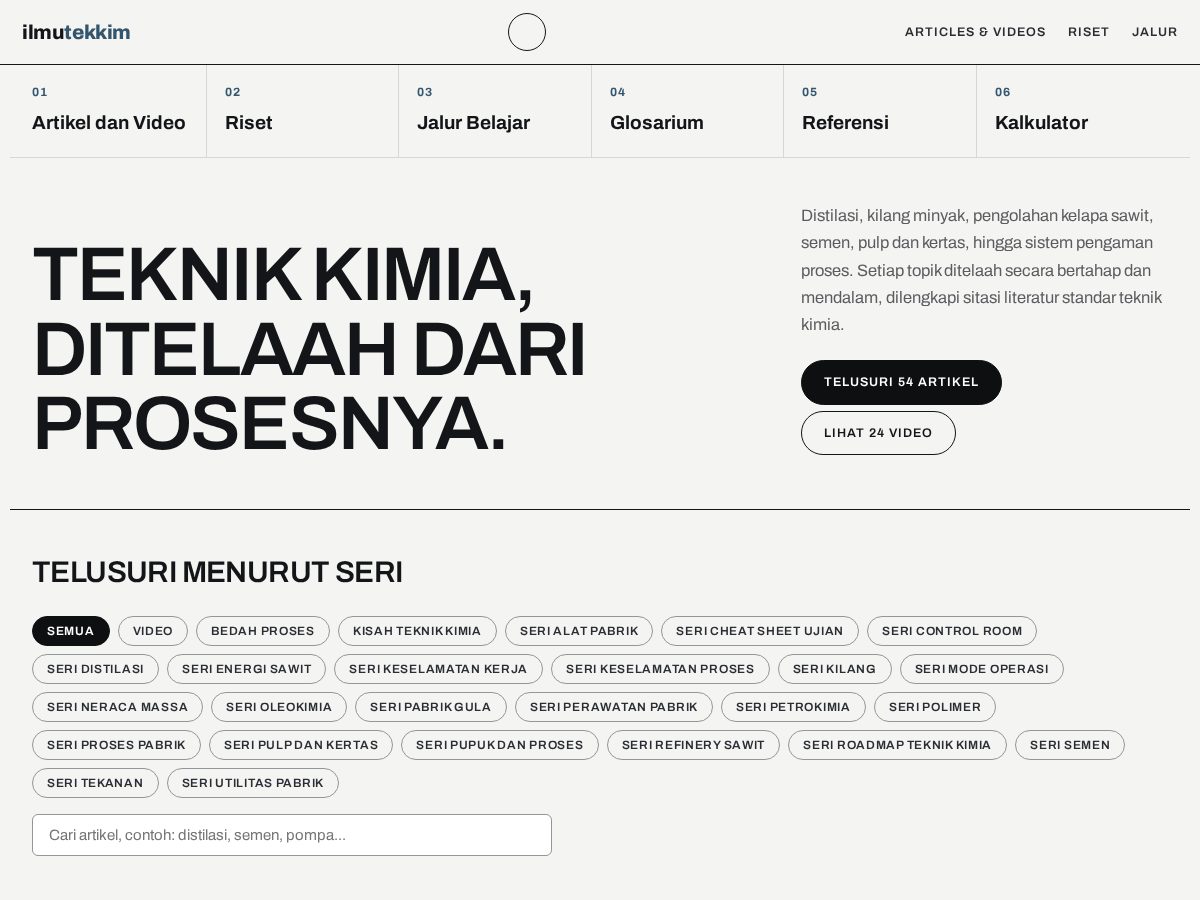Viewport: 1200px width, 900px height.
Task: Click the ilmutekkim logo
Action: [76, 32]
